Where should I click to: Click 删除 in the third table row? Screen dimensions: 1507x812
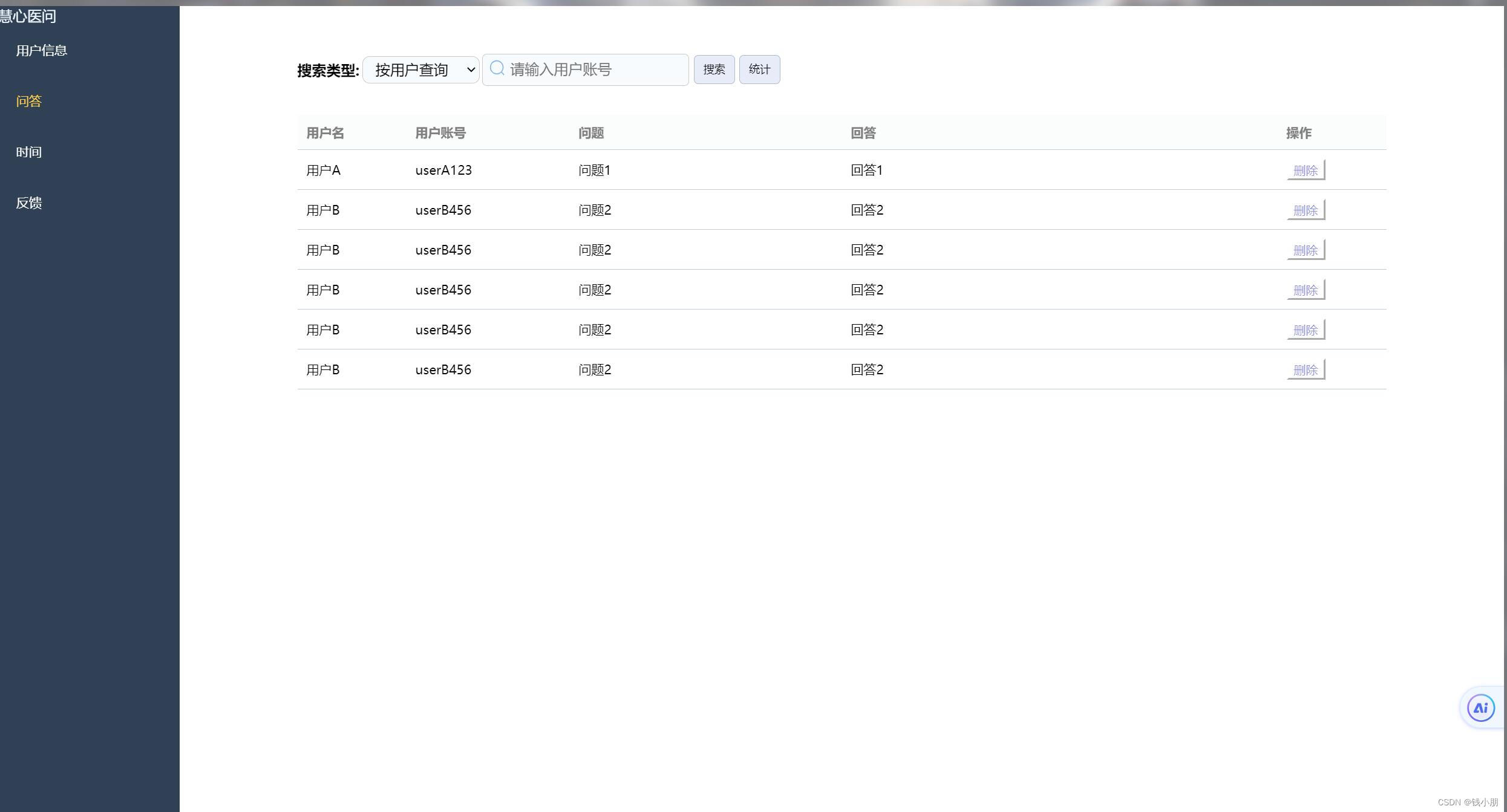(x=1305, y=250)
